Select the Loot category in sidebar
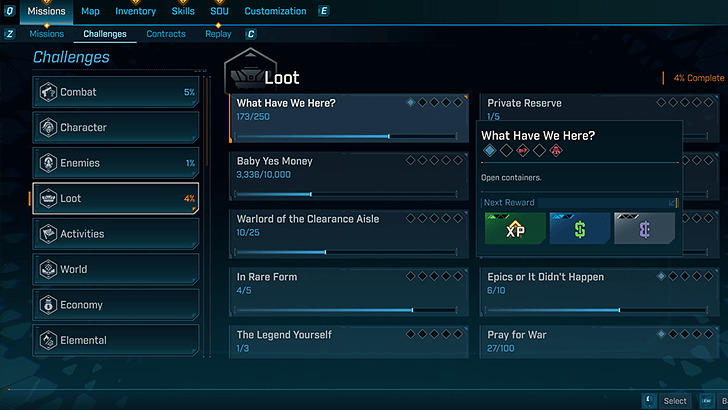 (115, 199)
